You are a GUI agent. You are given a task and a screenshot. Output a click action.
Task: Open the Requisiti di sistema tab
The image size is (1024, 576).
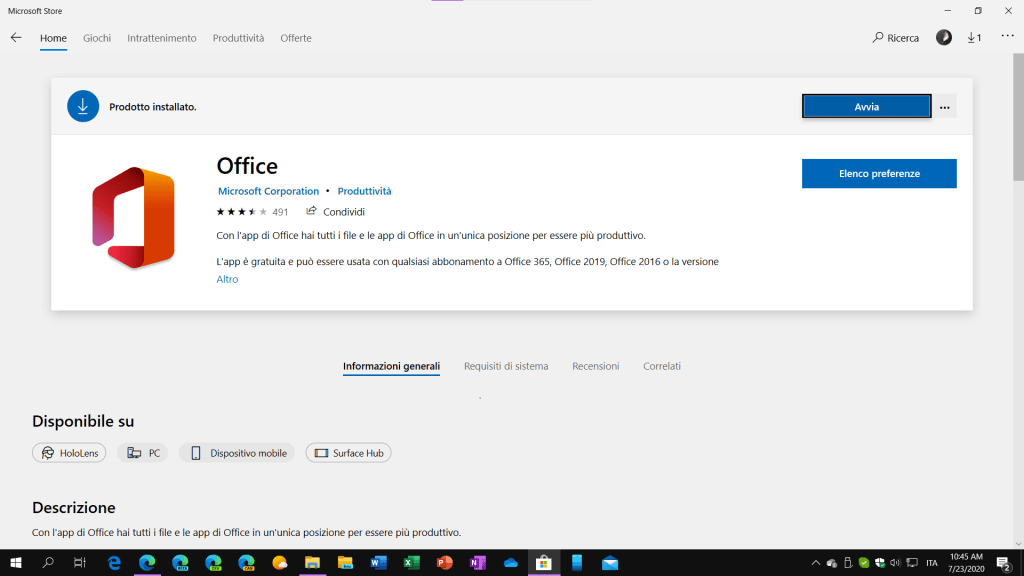pyautogui.click(x=506, y=366)
